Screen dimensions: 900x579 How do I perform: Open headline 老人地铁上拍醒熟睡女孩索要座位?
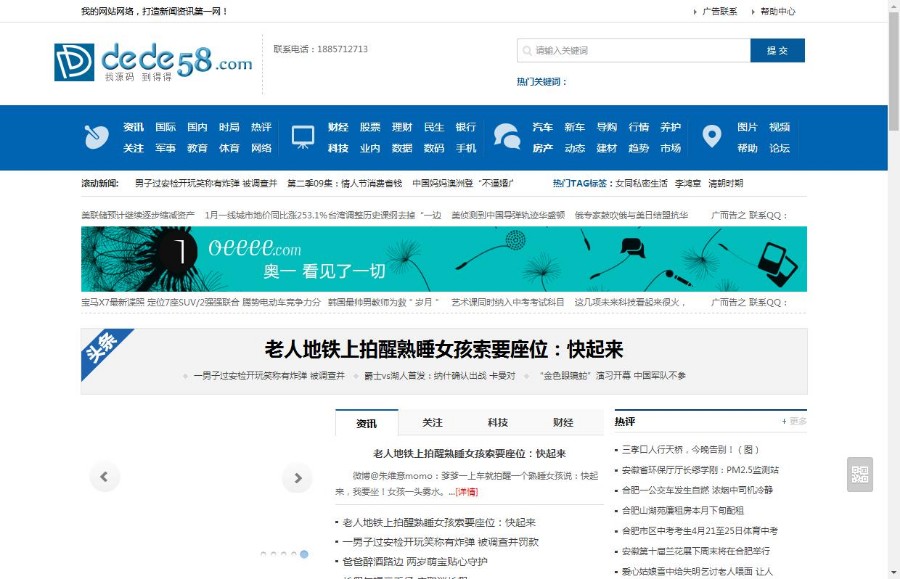click(444, 349)
